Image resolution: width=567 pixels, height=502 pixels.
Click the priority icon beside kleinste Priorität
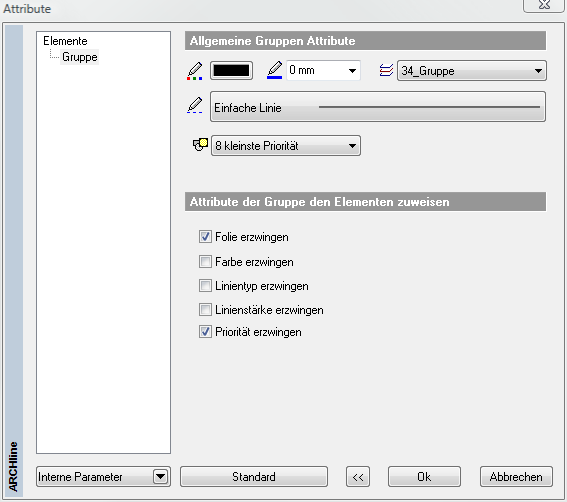[x=200, y=145]
